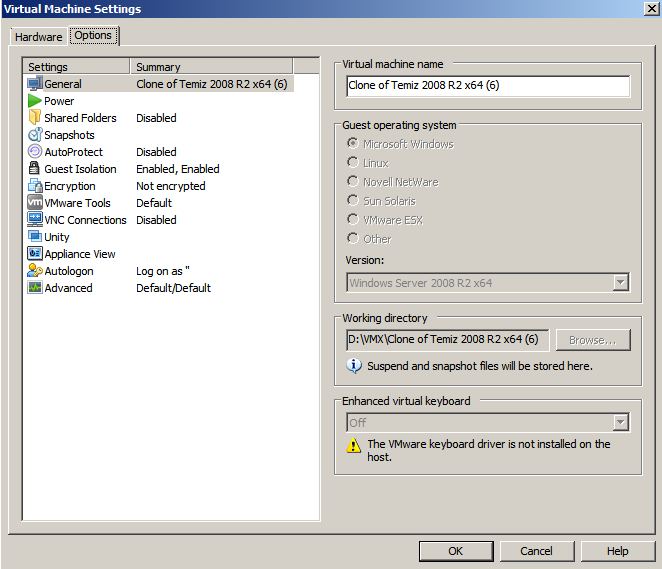Switch to the Hardware tab
Screen dimensions: 662x569
[38, 37]
